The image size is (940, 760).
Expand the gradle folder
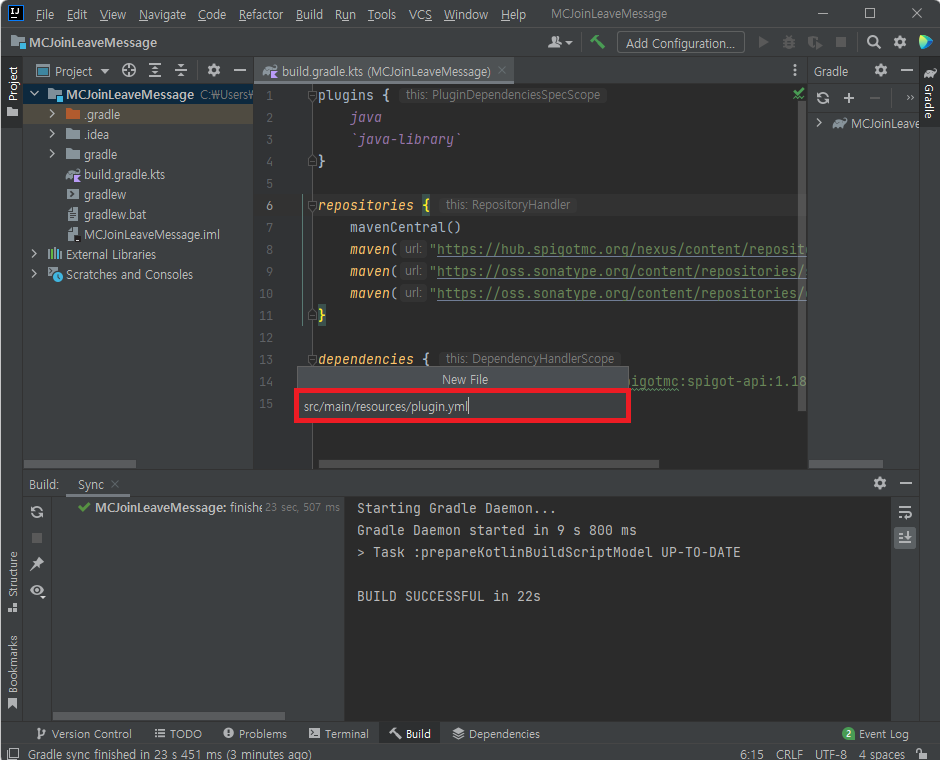(x=52, y=154)
